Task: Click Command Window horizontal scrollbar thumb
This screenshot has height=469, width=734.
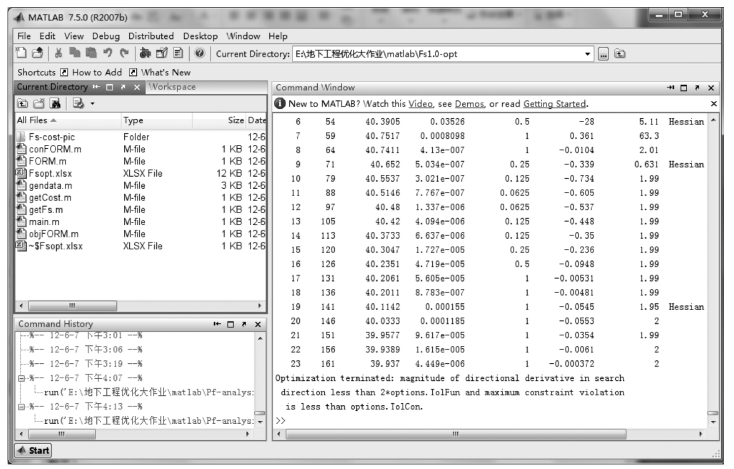Action: 456,434
